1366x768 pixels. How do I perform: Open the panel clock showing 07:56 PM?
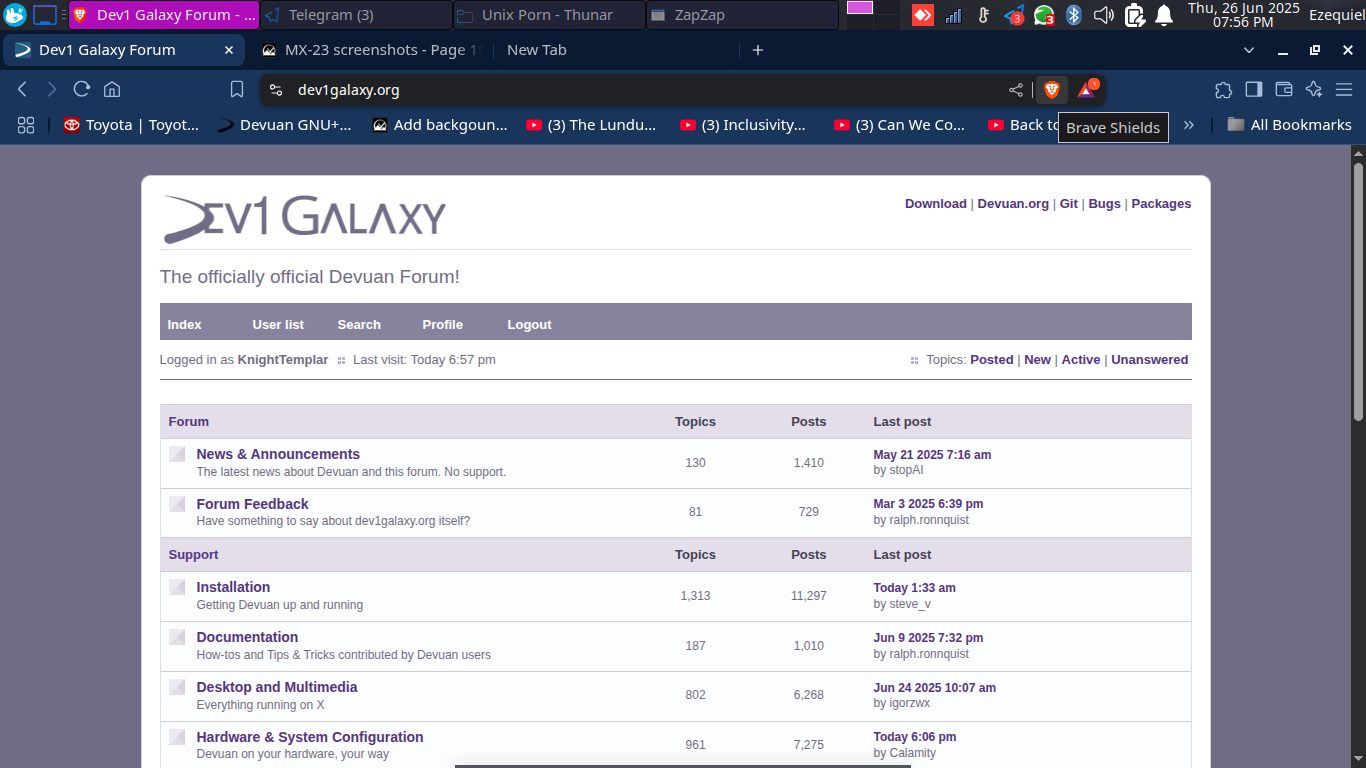(1243, 15)
